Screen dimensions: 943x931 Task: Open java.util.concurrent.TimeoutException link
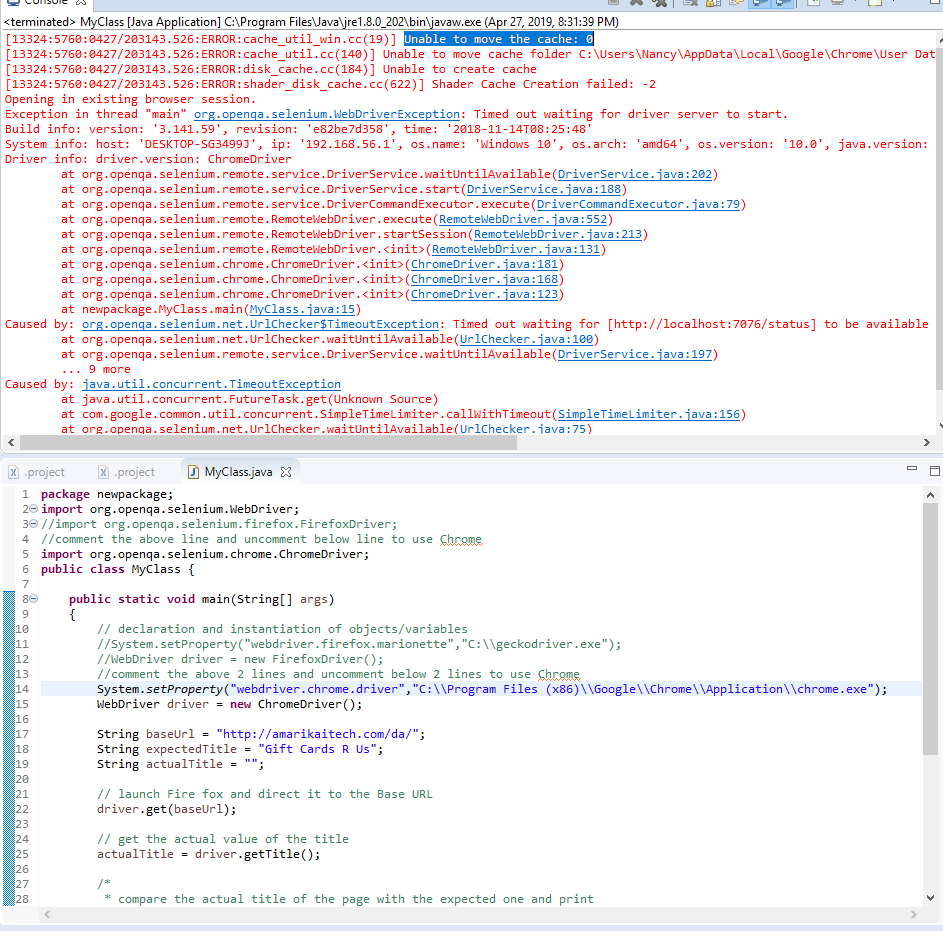211,384
